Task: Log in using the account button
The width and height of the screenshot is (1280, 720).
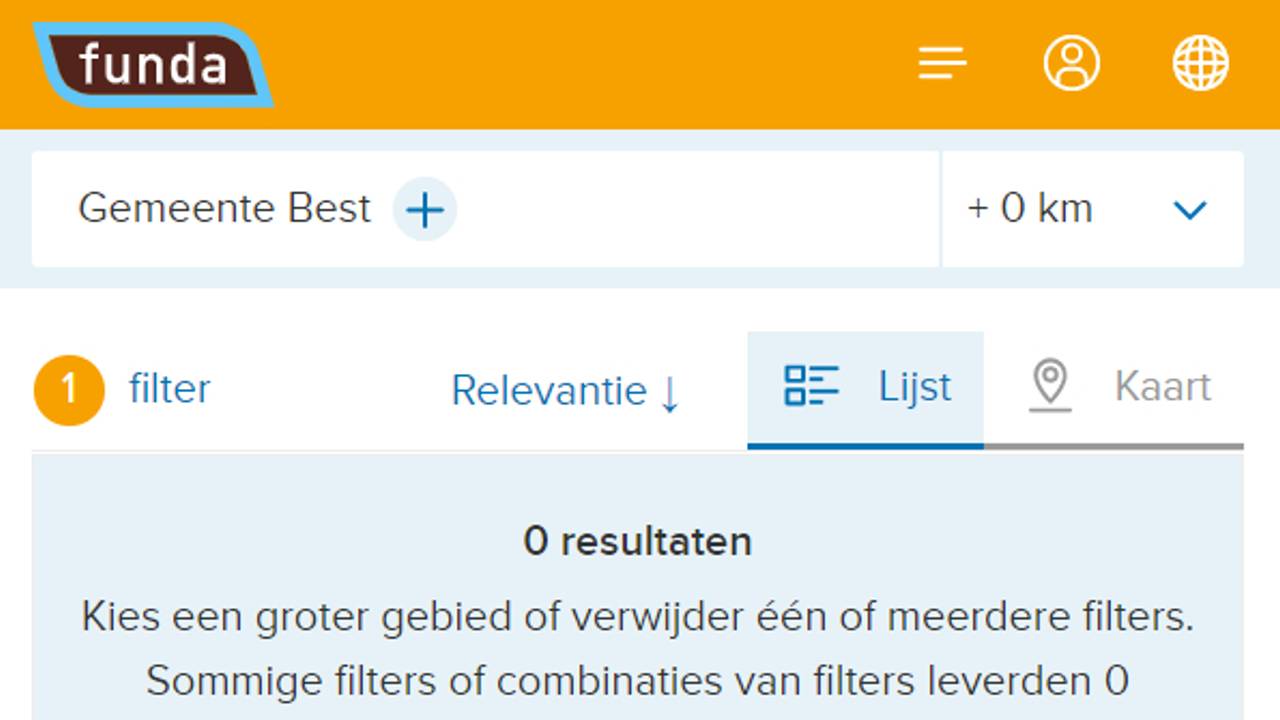Action: click(x=1072, y=63)
